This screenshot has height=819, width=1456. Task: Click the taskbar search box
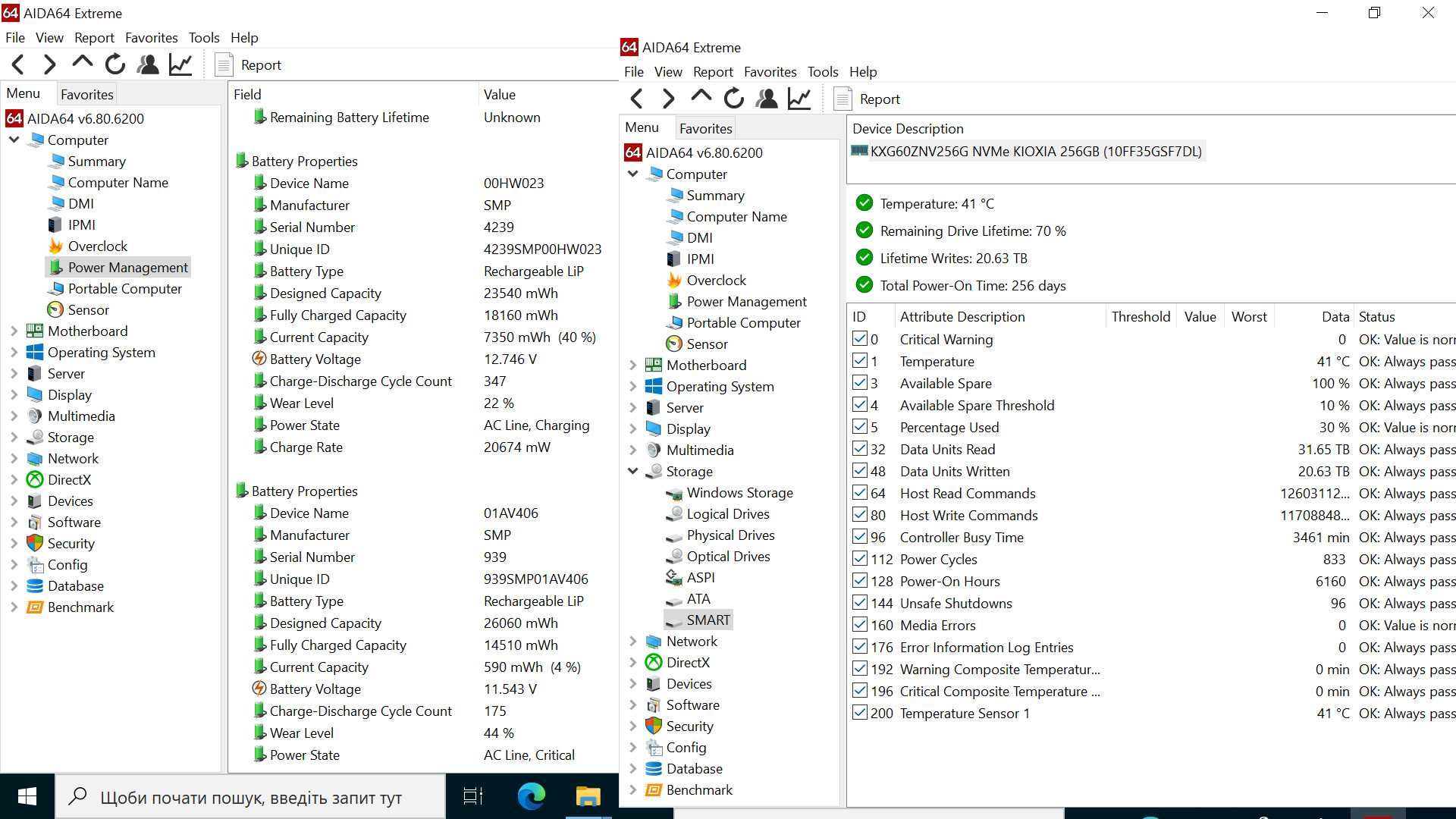[x=250, y=796]
